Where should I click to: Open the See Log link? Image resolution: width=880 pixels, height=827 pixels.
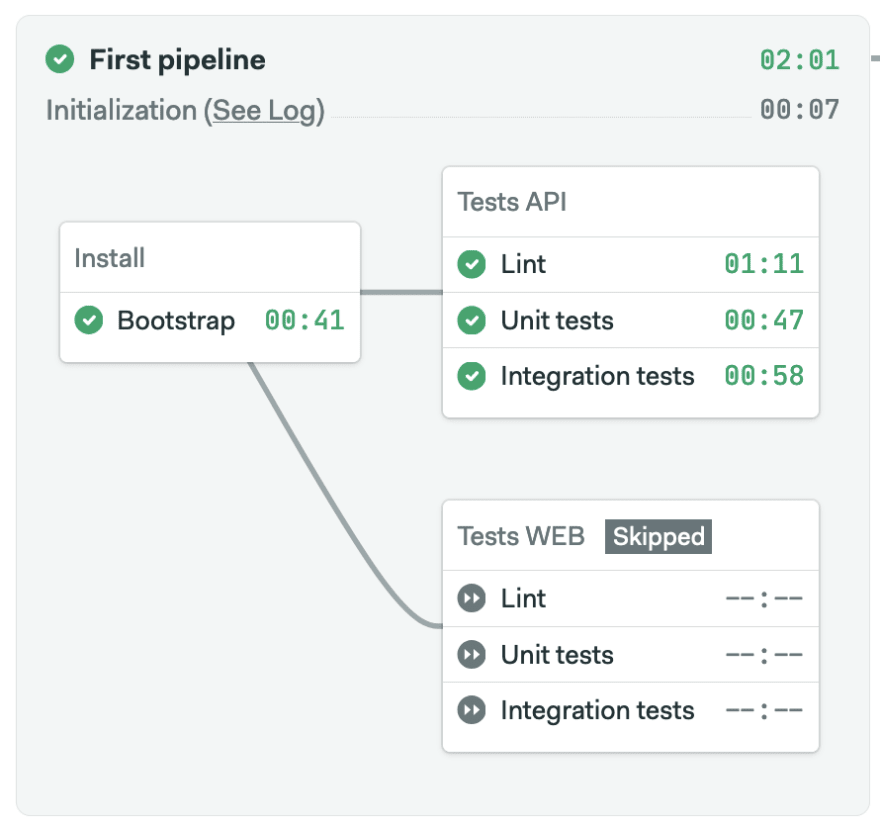[x=264, y=111]
